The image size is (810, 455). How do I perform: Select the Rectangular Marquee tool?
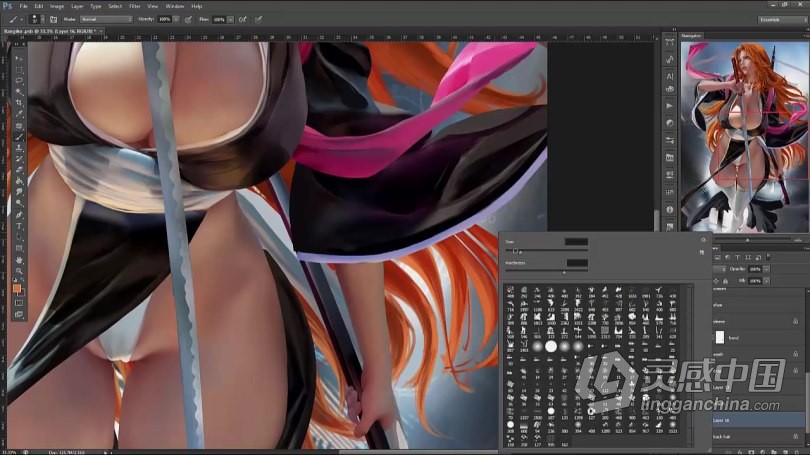19,70
